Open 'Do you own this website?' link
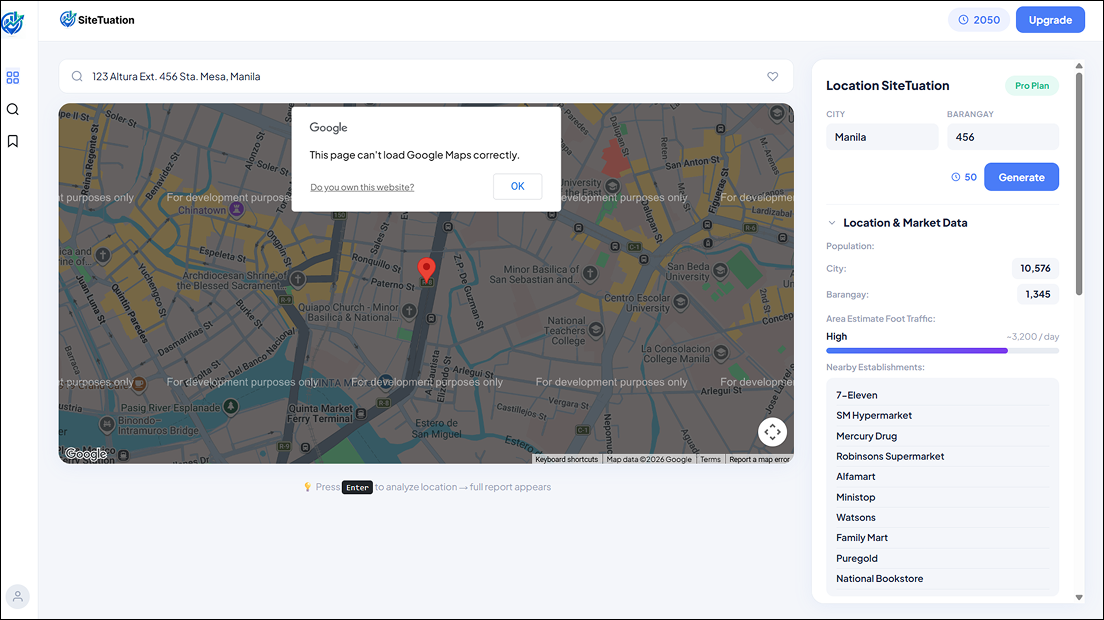 coord(362,187)
